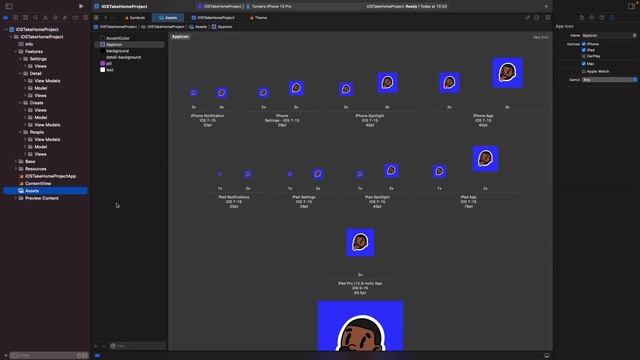This screenshot has width=640, height=360.
Task: Click the plus button in the title bar
Action: (x=546, y=6)
